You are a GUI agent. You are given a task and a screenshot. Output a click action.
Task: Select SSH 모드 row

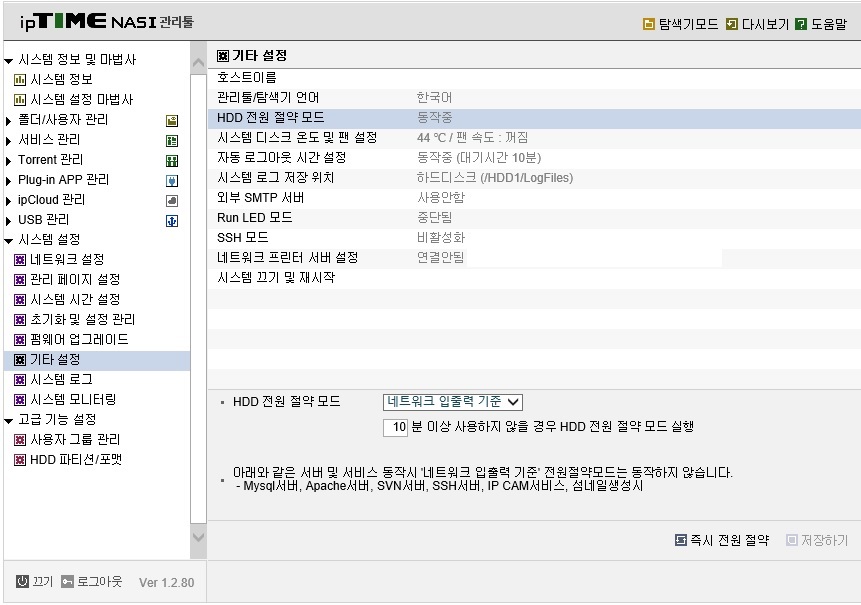click(534, 238)
